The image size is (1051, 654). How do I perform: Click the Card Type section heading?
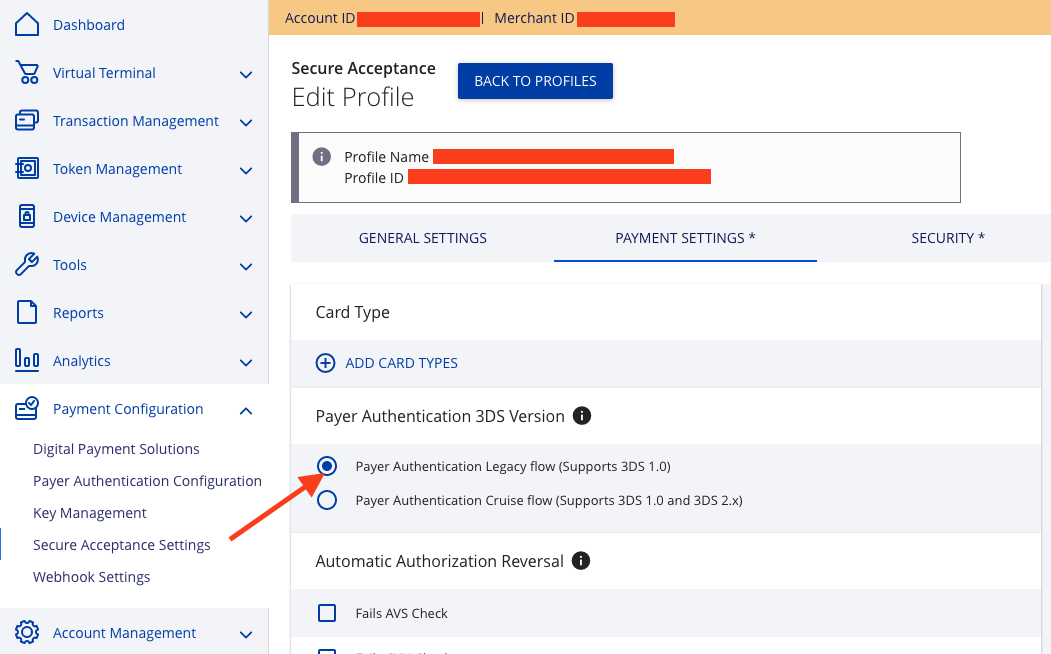point(353,312)
